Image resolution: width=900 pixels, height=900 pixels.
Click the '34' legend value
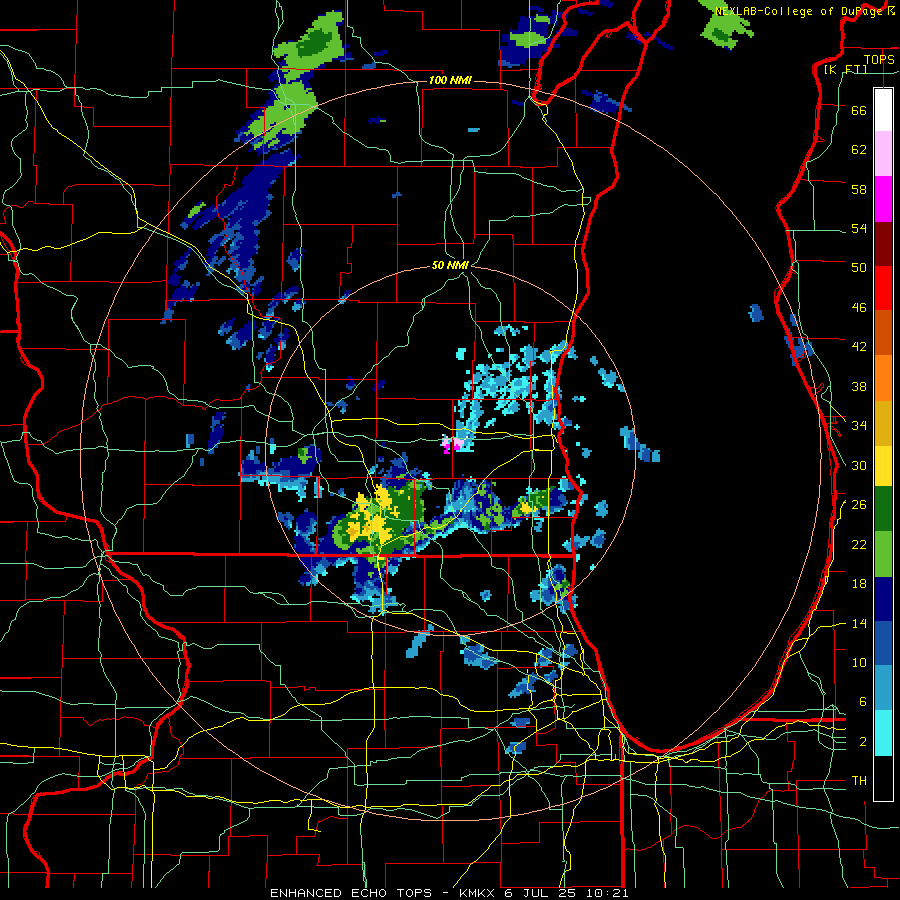[x=859, y=426]
